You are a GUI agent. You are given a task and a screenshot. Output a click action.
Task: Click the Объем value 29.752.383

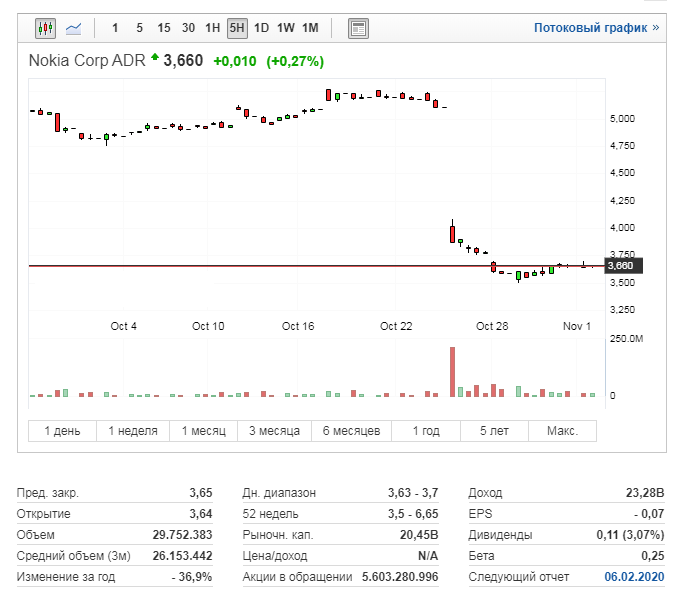[x=182, y=535]
